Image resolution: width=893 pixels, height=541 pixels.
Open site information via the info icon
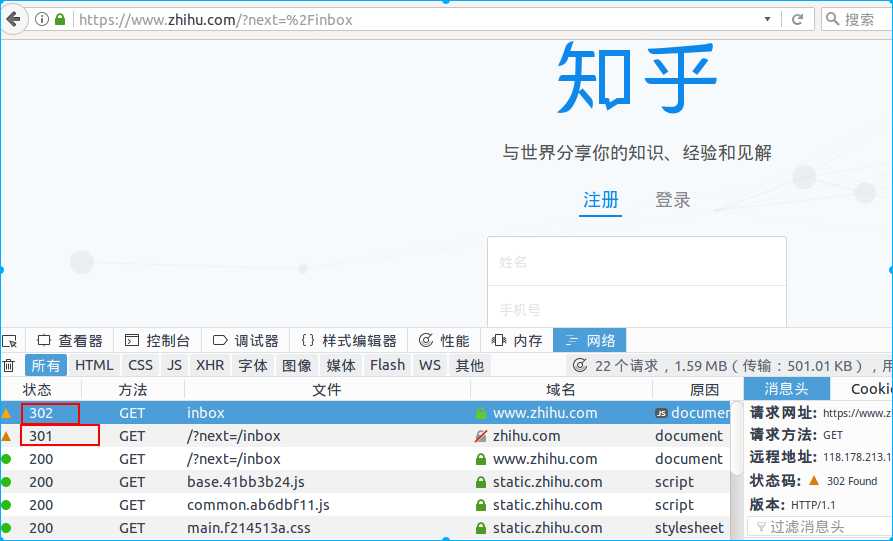point(42,19)
